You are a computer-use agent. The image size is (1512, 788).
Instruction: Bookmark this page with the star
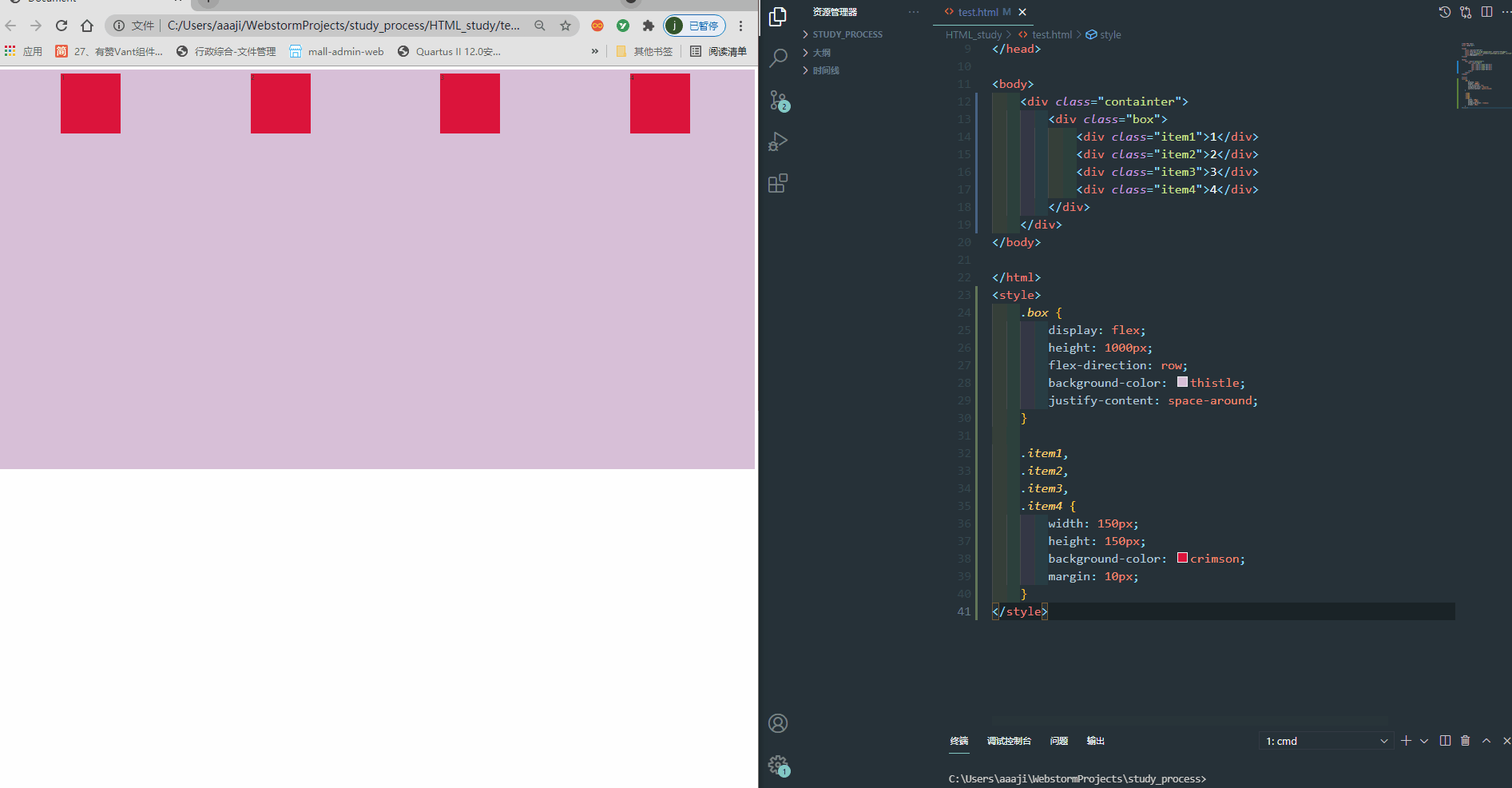[566, 26]
